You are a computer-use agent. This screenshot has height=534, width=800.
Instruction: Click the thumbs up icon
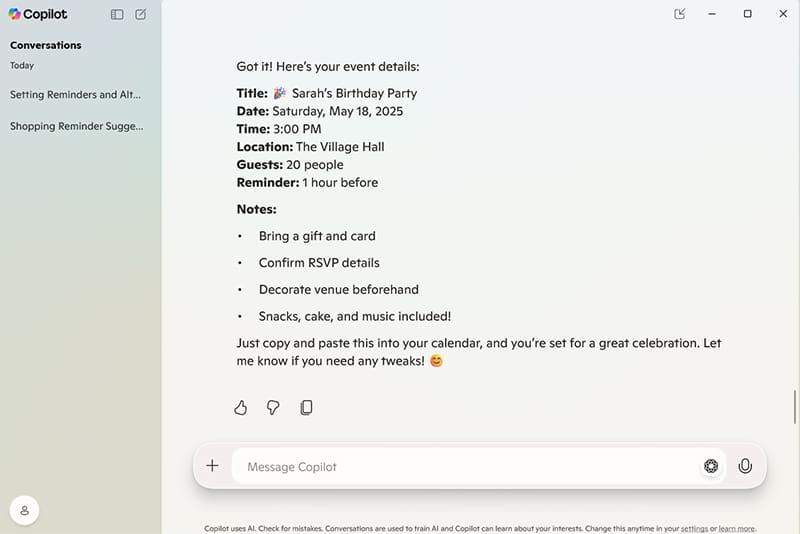click(x=240, y=407)
